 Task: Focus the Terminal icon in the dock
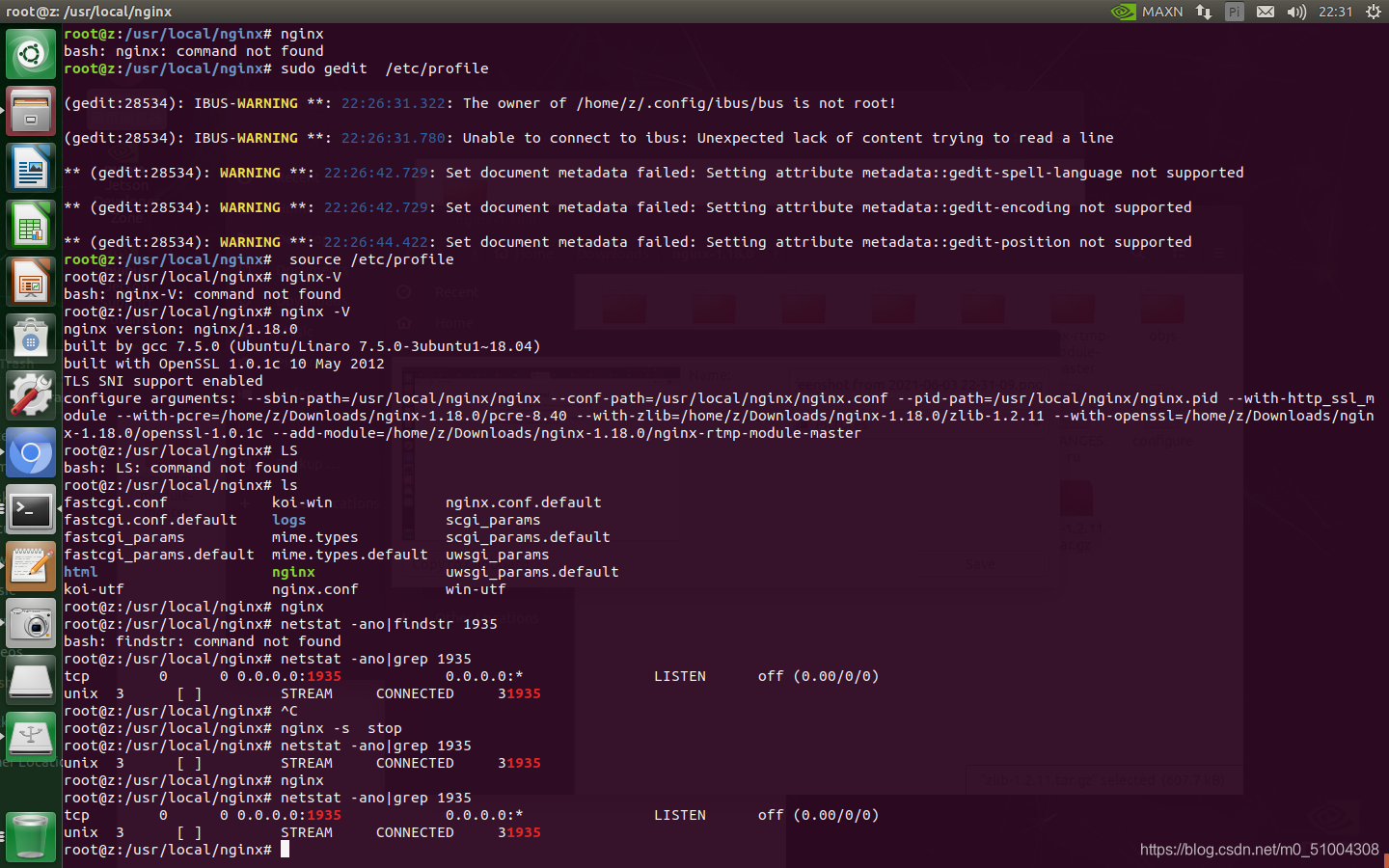pos(31,509)
